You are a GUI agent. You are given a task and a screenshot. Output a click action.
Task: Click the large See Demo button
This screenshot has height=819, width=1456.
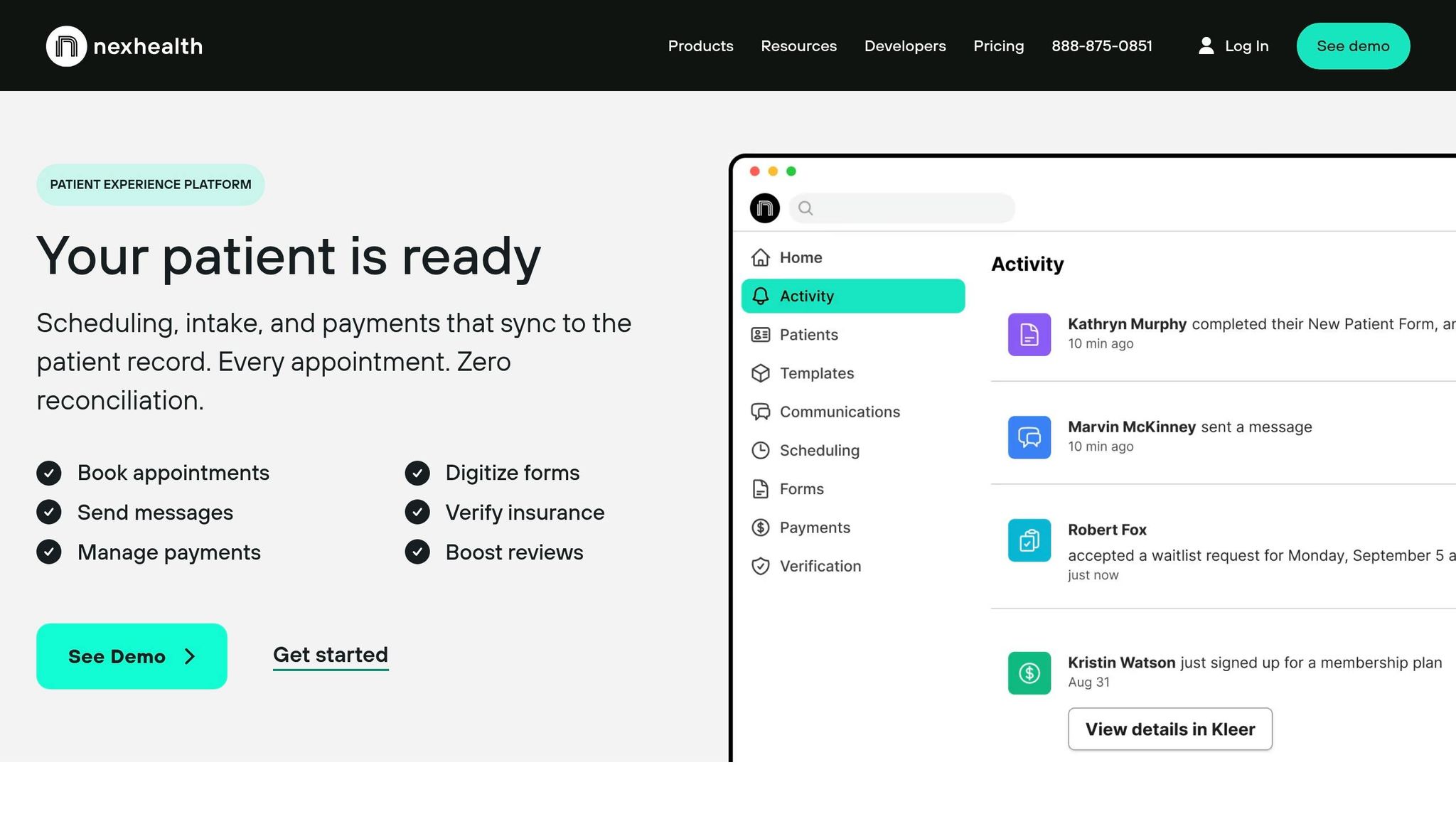132,656
